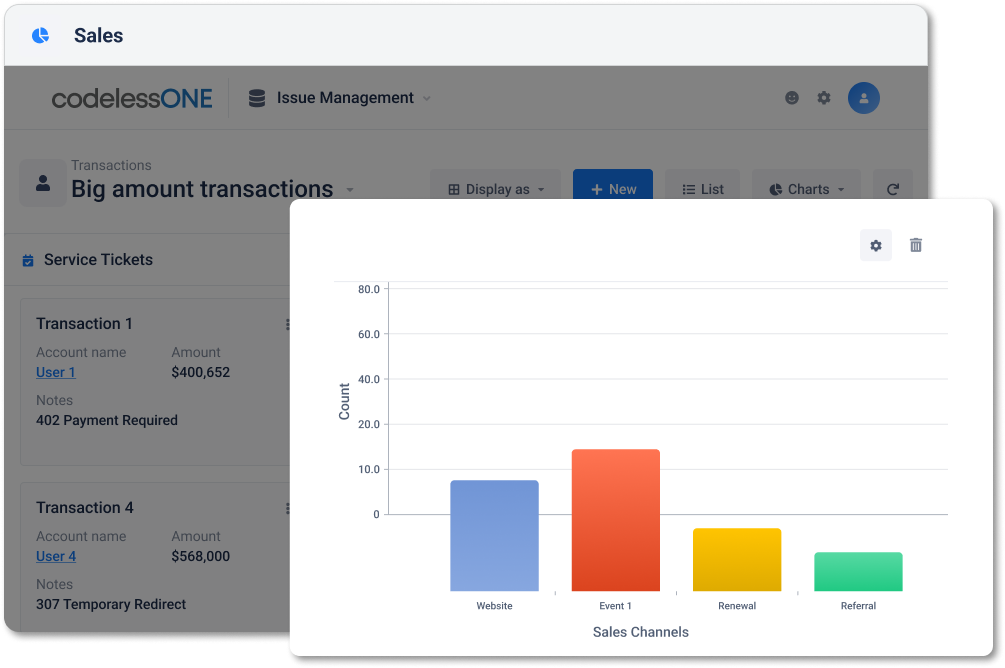Open the Display as dropdown
The image size is (1005, 668).
tap(495, 189)
